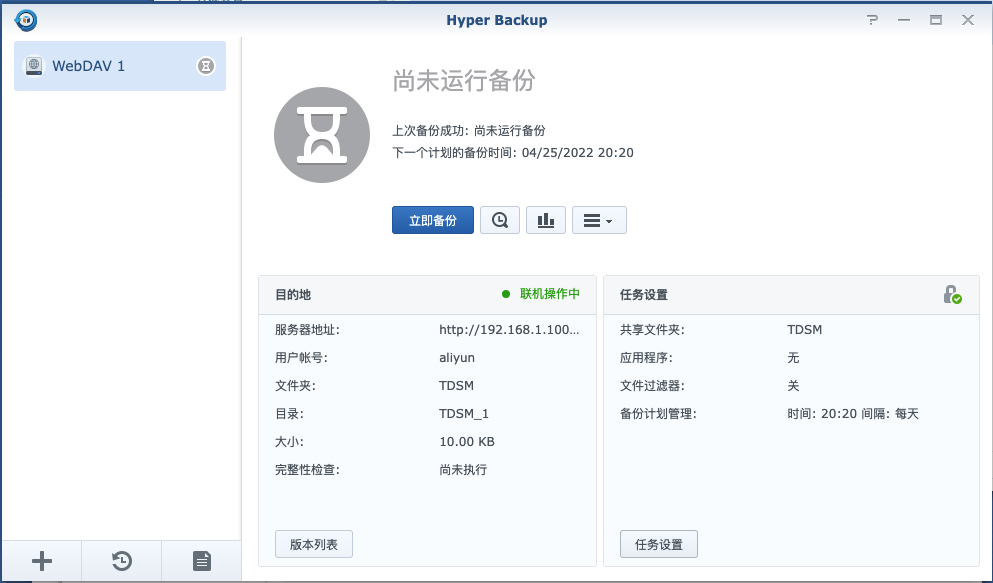Click the size value 10.00 KB

click(467, 441)
